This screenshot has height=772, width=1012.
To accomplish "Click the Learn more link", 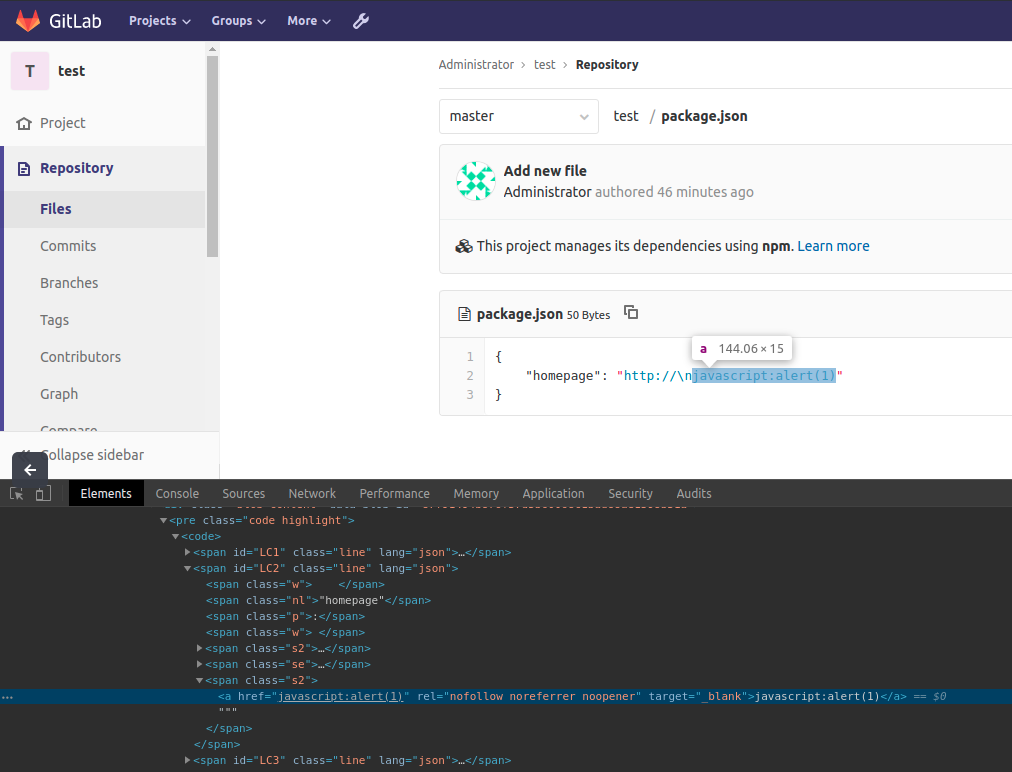I will (x=833, y=246).
